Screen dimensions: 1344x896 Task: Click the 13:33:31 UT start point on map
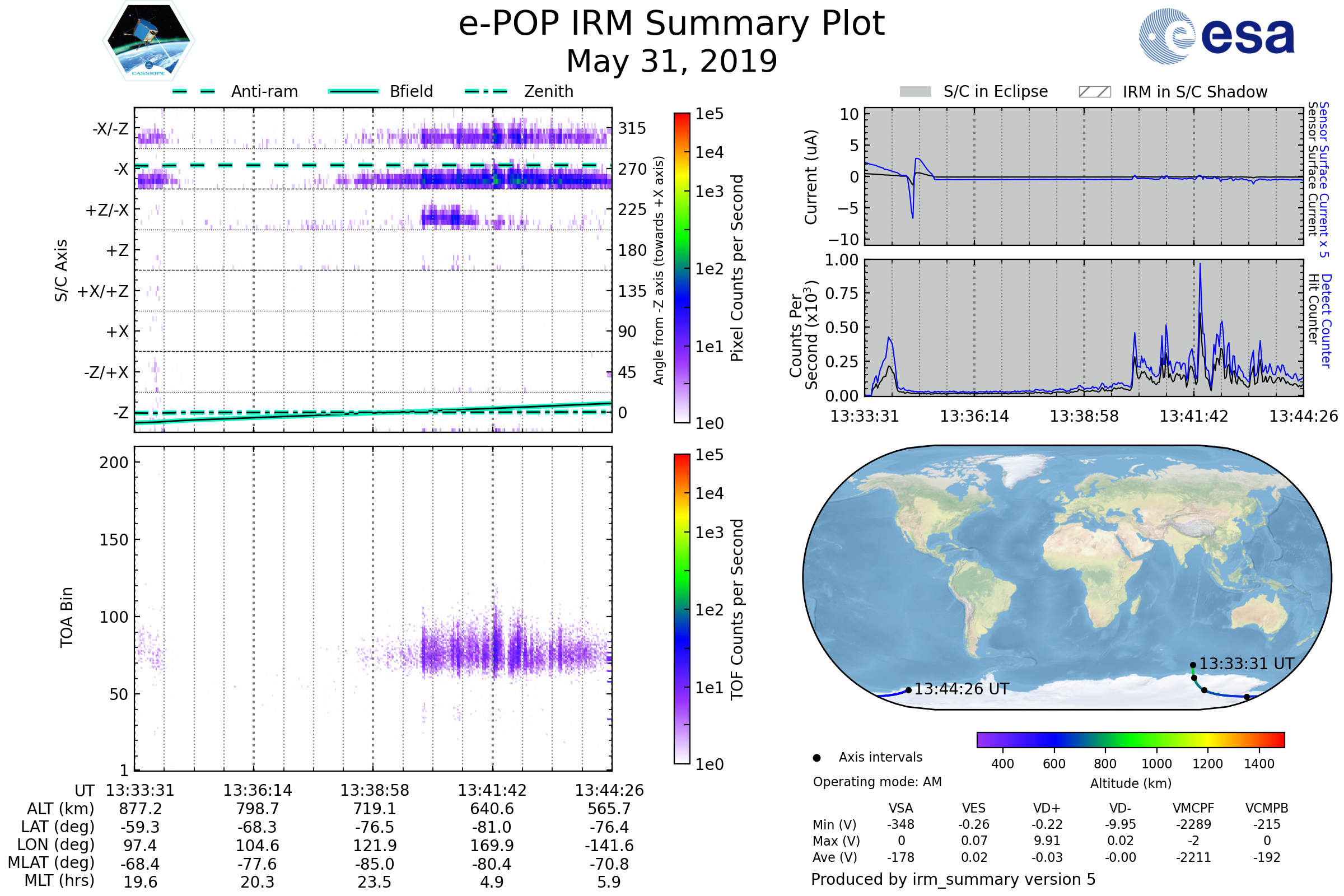pyautogui.click(x=1193, y=665)
